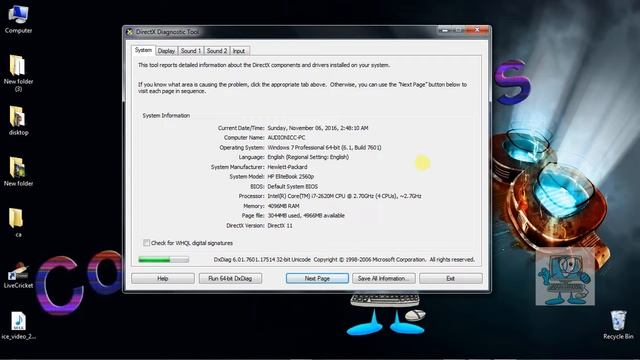
Task: Click the Current Date/Time value
Action: click(x=318, y=128)
